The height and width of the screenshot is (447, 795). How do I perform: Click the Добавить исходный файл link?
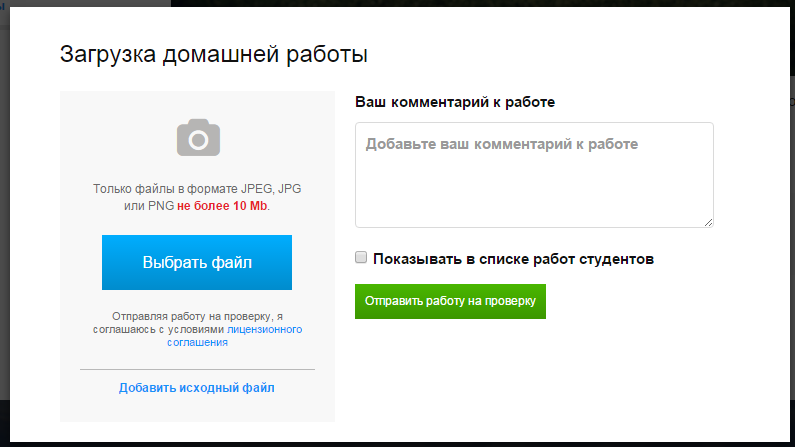coord(197,388)
